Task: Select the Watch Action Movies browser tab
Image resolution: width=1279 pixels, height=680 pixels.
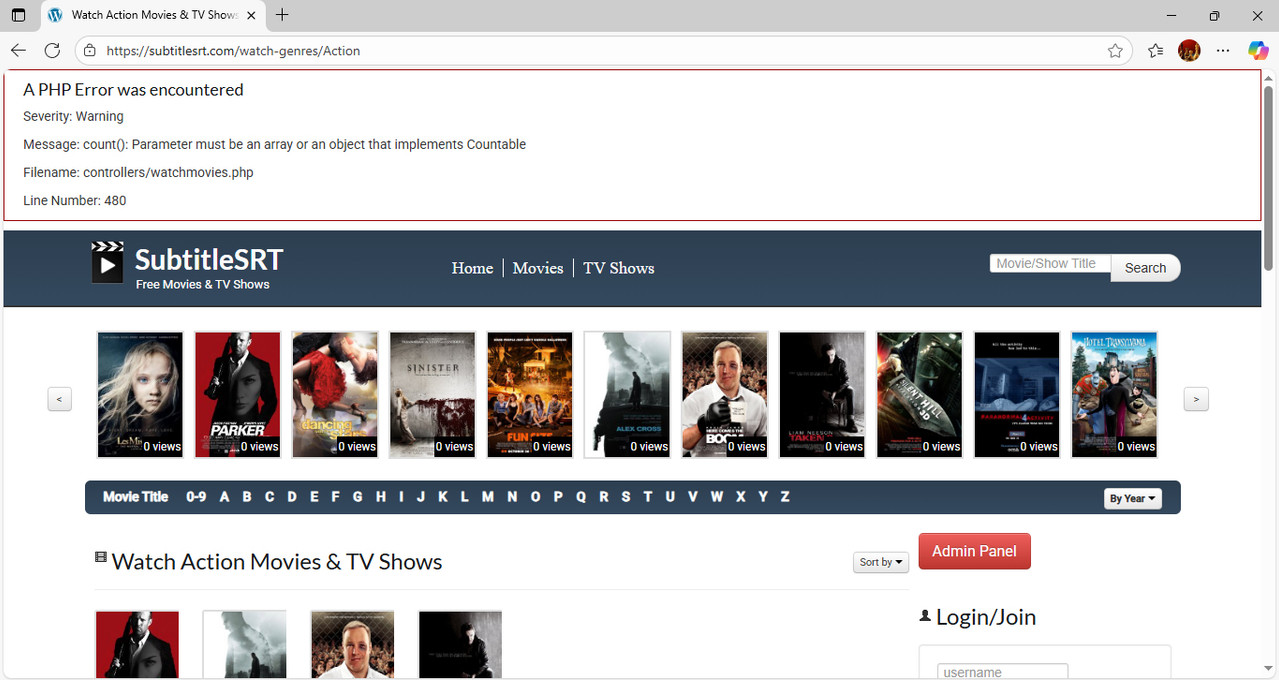Action: pos(152,15)
